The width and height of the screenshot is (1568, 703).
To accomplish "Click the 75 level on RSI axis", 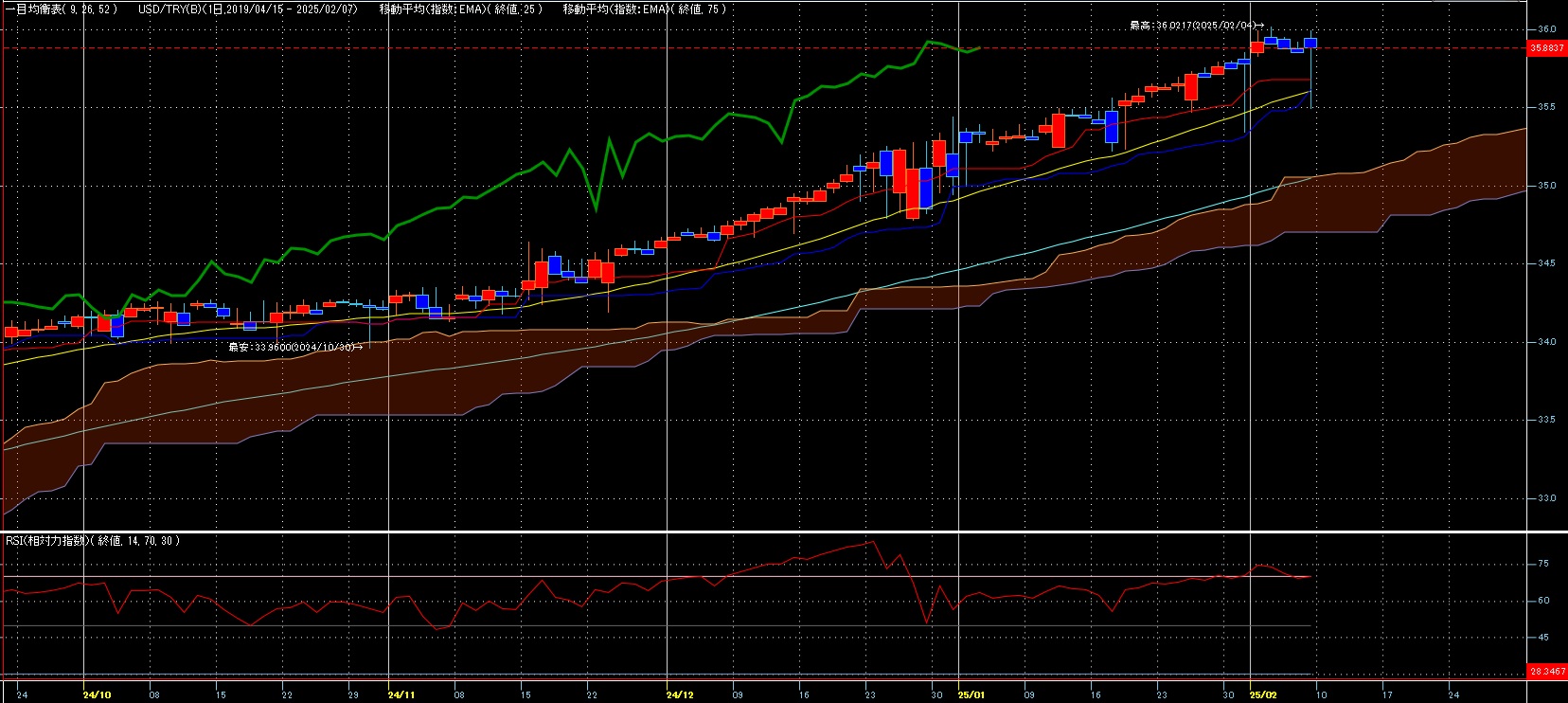I will [x=1543, y=564].
